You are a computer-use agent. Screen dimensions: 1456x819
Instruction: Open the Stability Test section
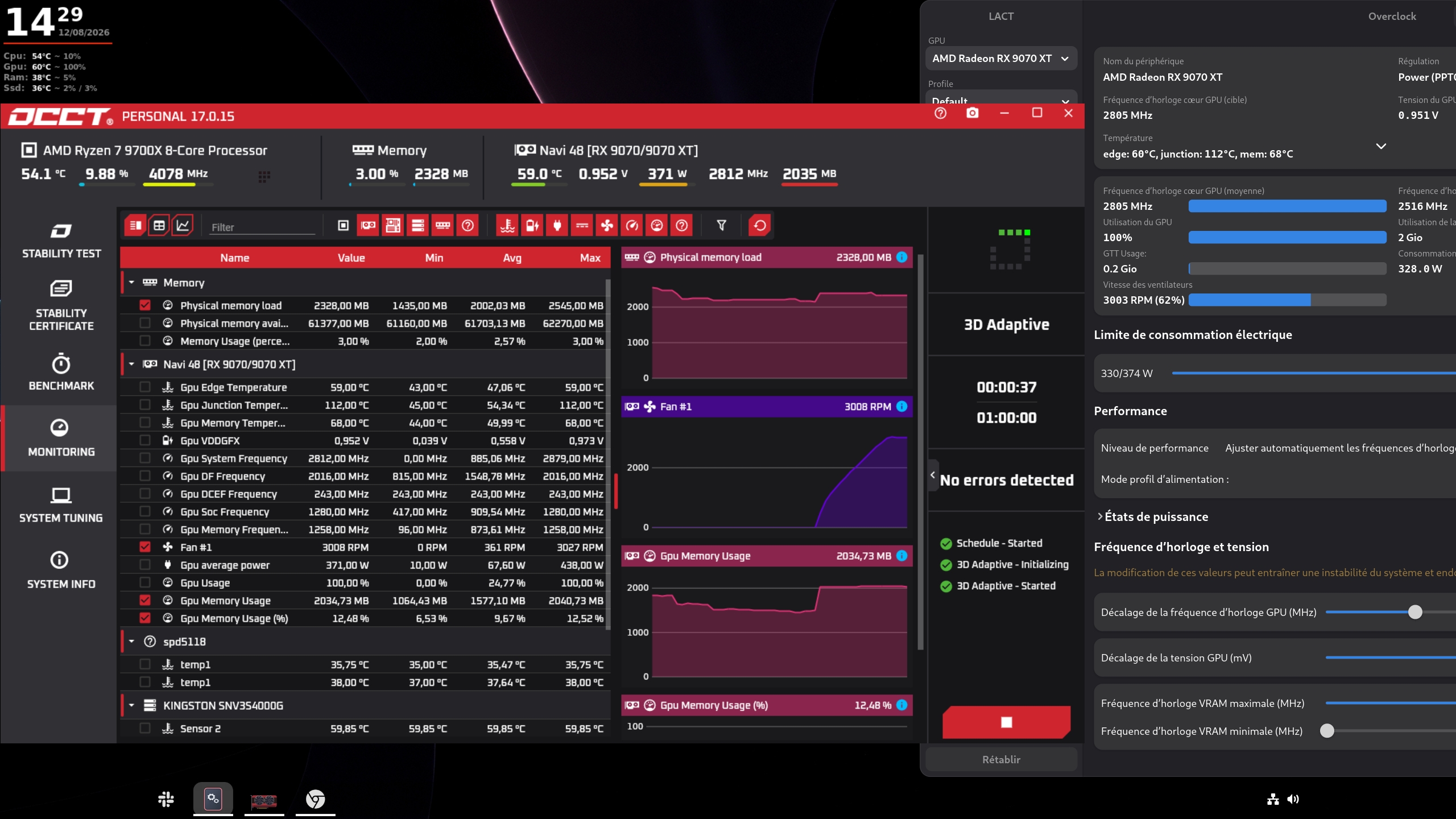click(x=61, y=241)
